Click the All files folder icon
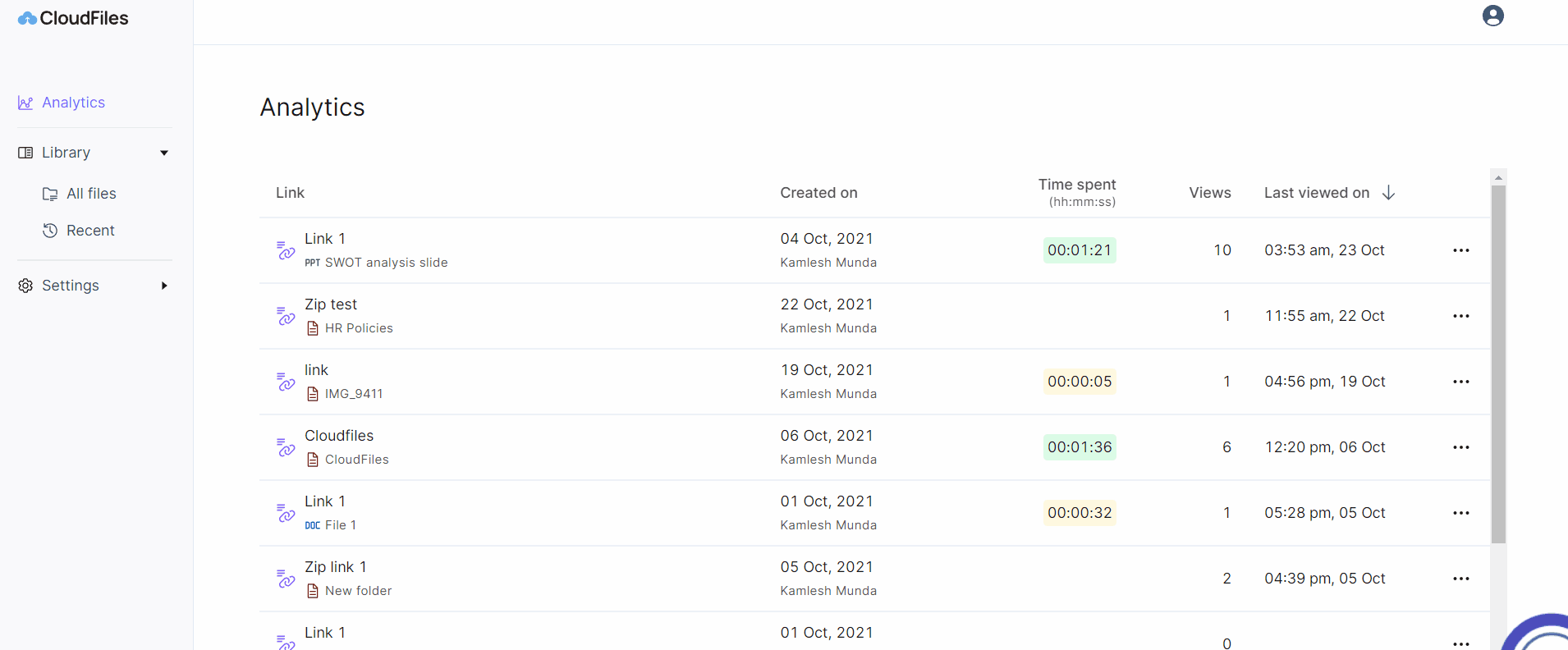This screenshot has width=1568, height=650. (x=50, y=194)
